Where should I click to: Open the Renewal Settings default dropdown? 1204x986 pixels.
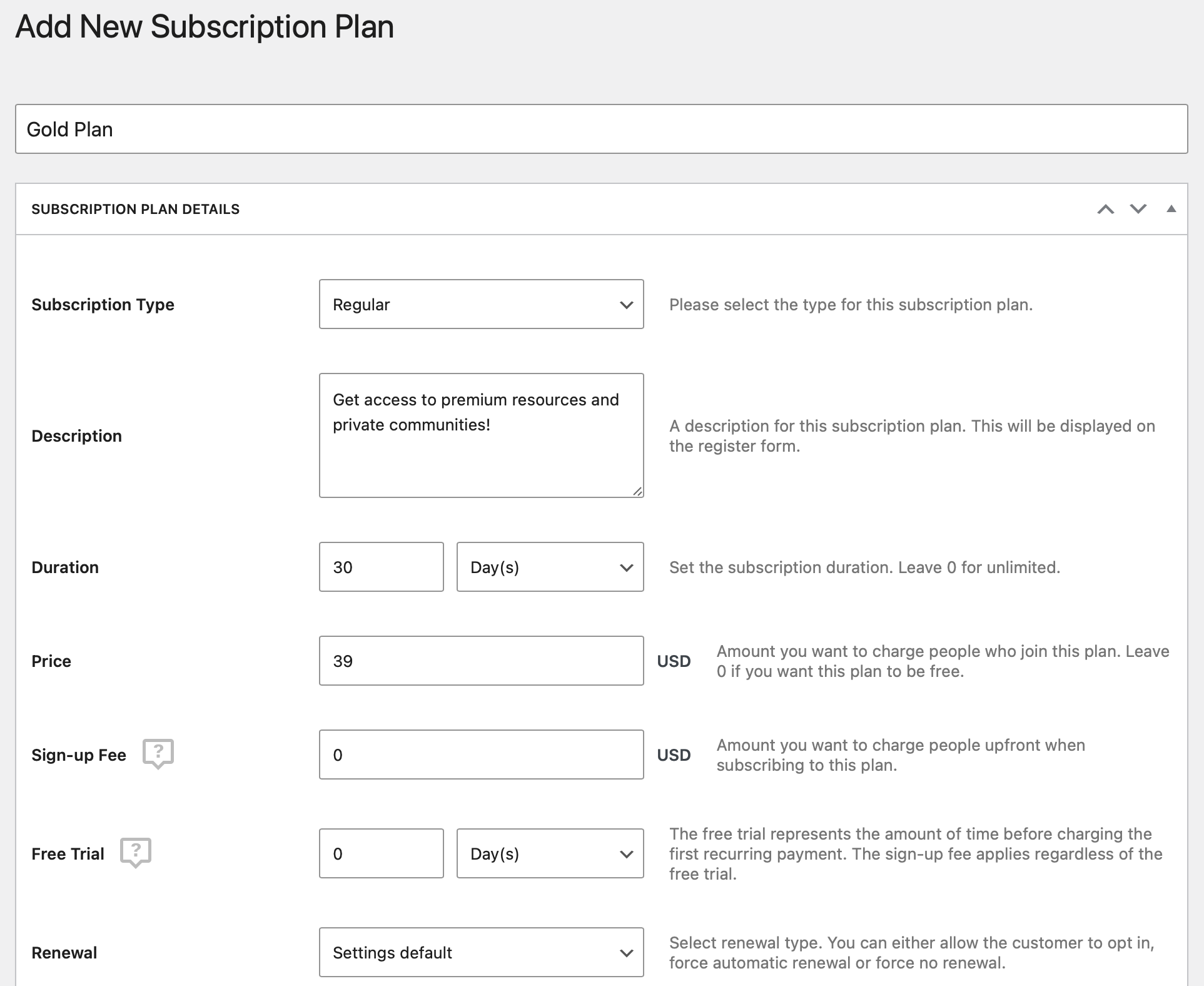point(482,952)
